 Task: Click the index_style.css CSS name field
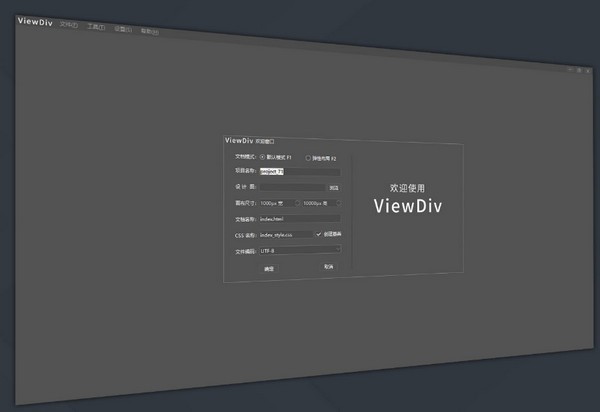(x=286, y=235)
